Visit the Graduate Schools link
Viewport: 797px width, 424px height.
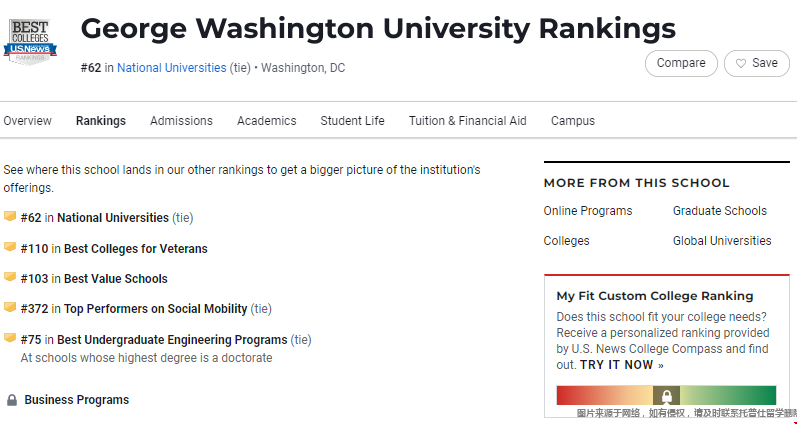[720, 211]
